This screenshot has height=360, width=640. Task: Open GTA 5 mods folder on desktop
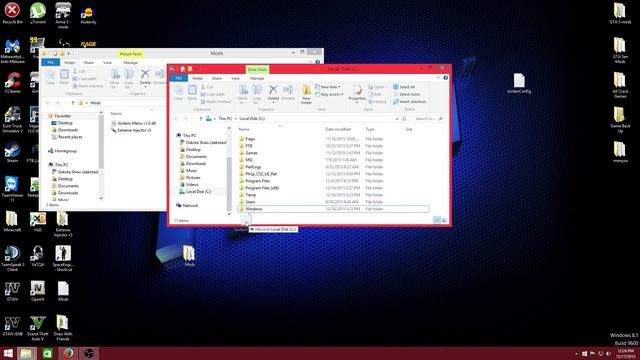(620, 13)
